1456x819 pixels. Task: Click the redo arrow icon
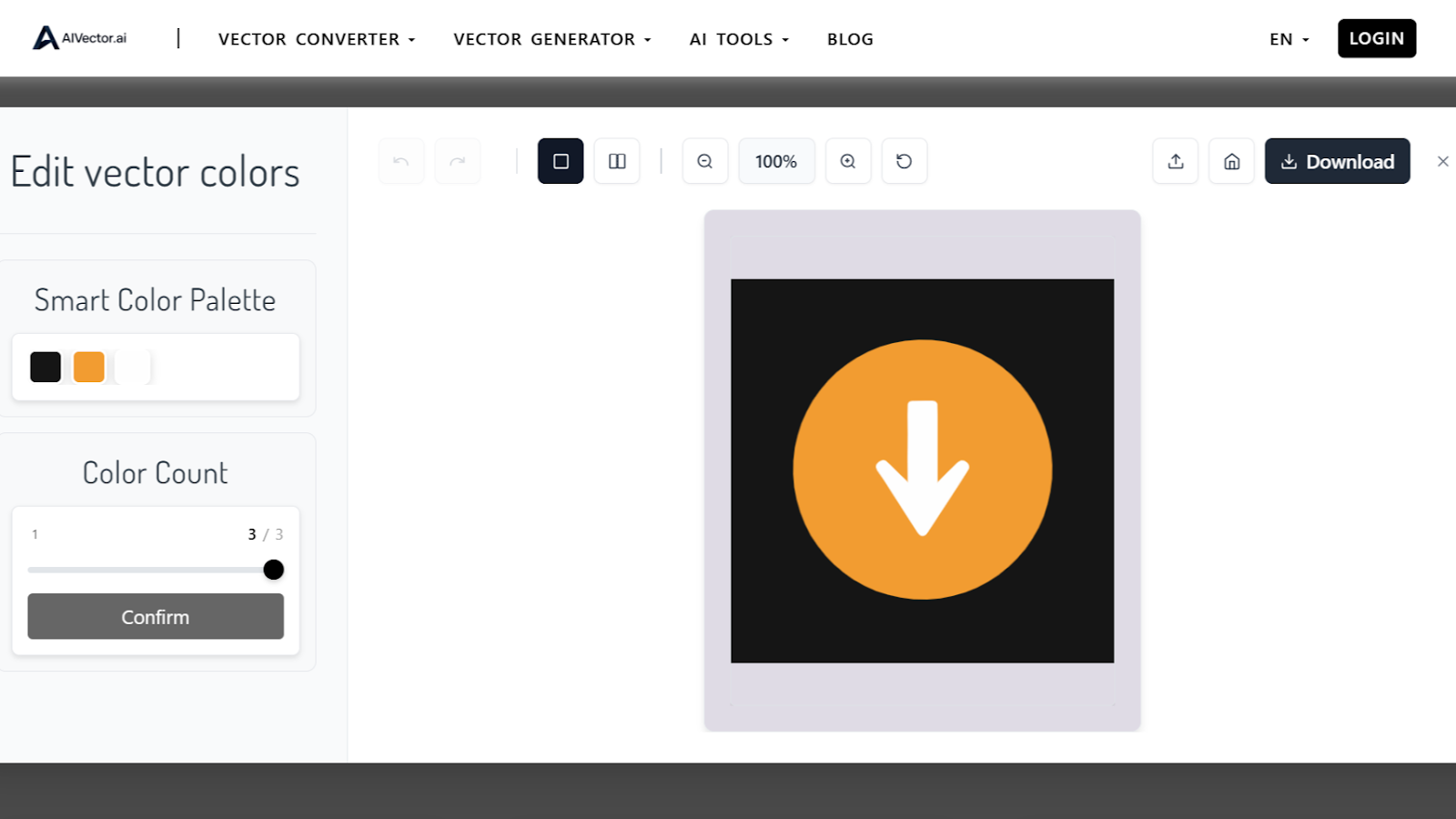tap(458, 161)
